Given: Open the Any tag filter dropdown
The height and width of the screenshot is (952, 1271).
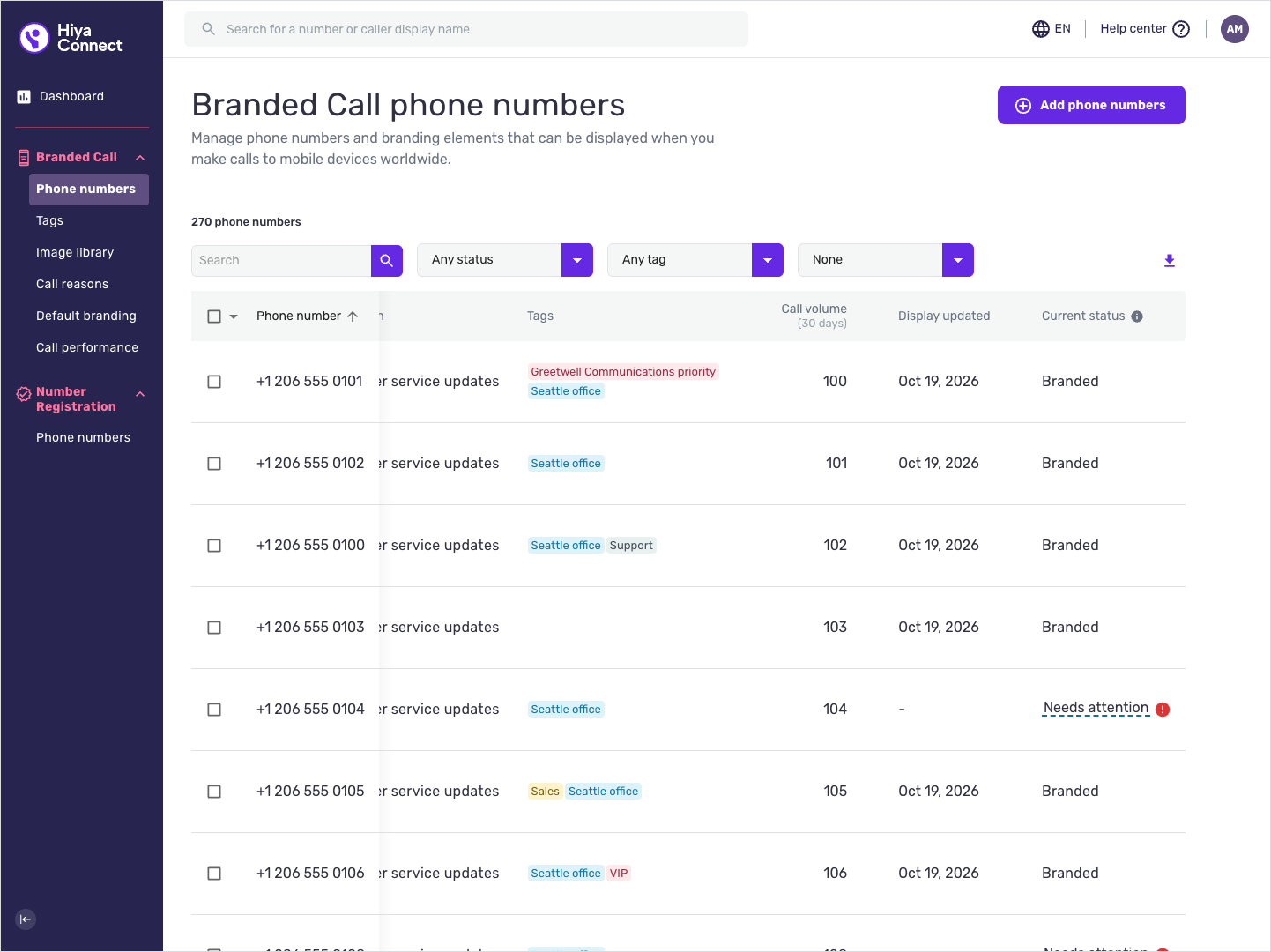Looking at the screenshot, I should [695, 260].
